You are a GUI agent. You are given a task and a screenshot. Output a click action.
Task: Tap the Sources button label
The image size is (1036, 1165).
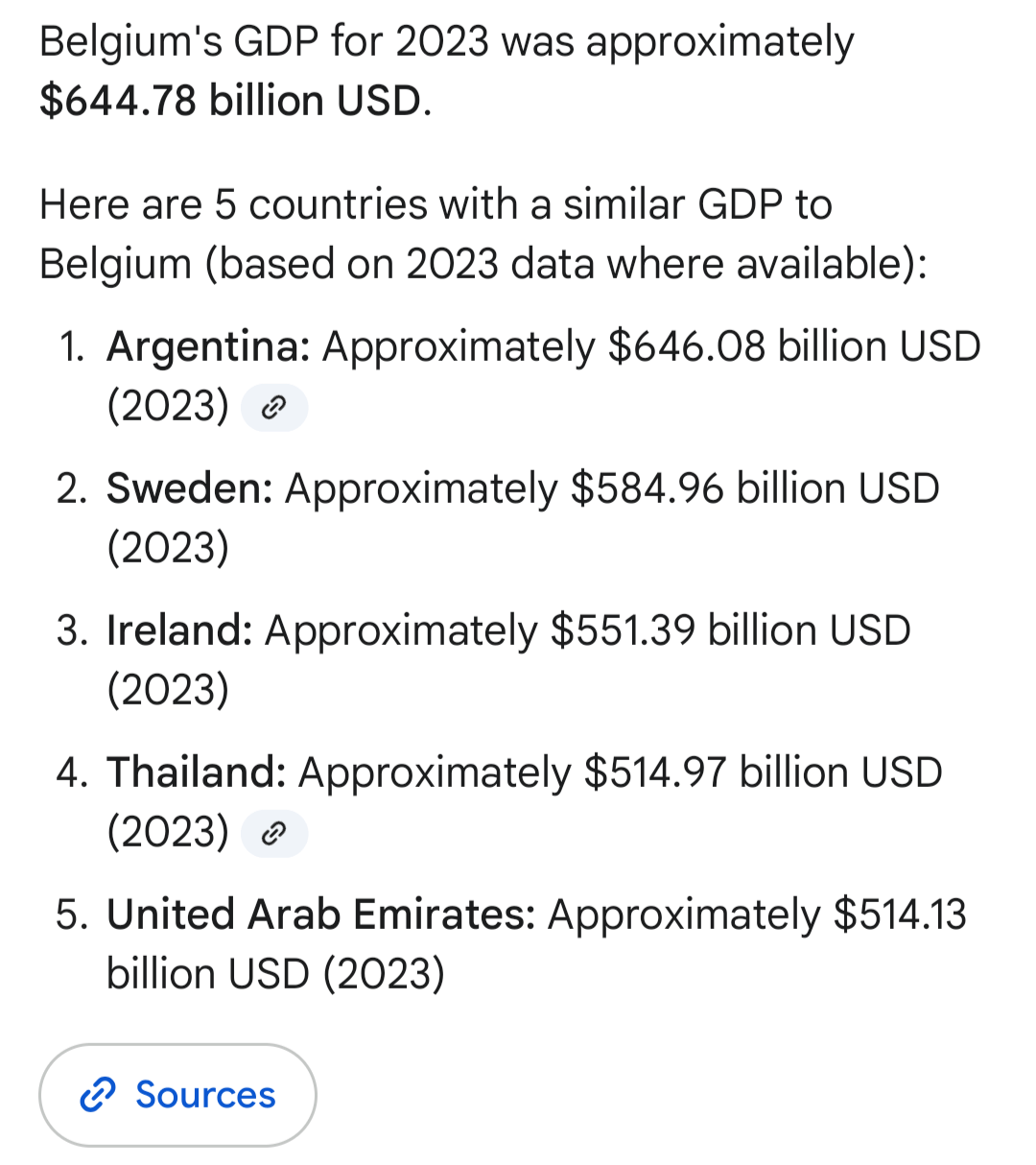(x=205, y=1095)
